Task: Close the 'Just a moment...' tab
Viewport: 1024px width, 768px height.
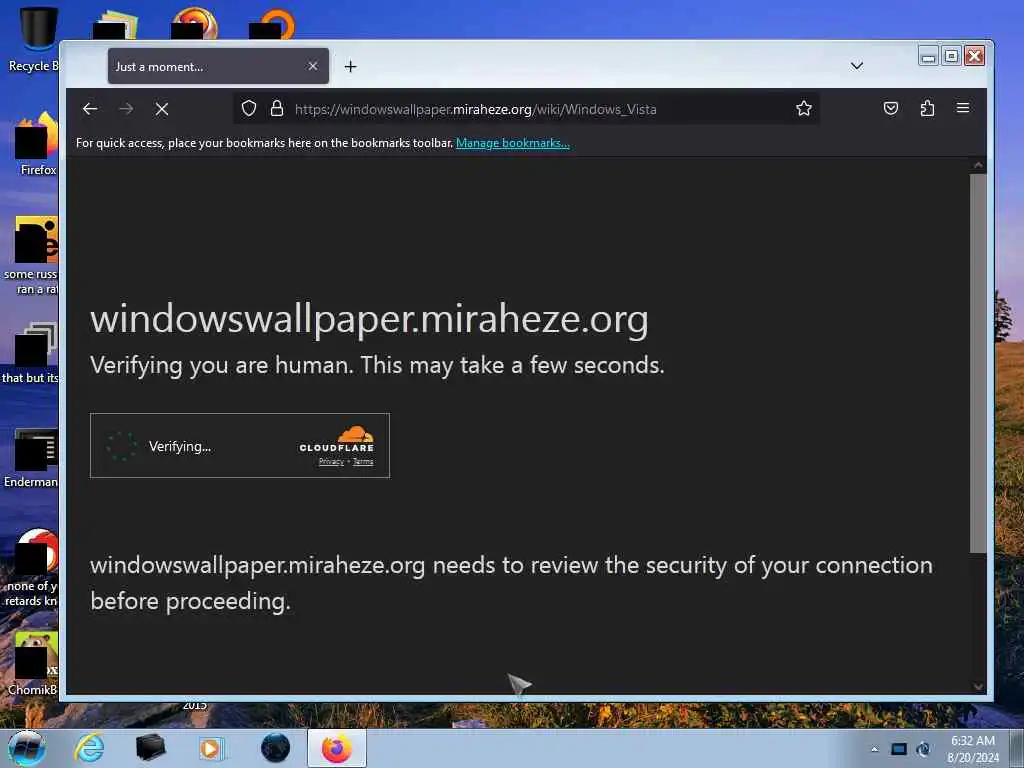Action: pyautogui.click(x=313, y=66)
